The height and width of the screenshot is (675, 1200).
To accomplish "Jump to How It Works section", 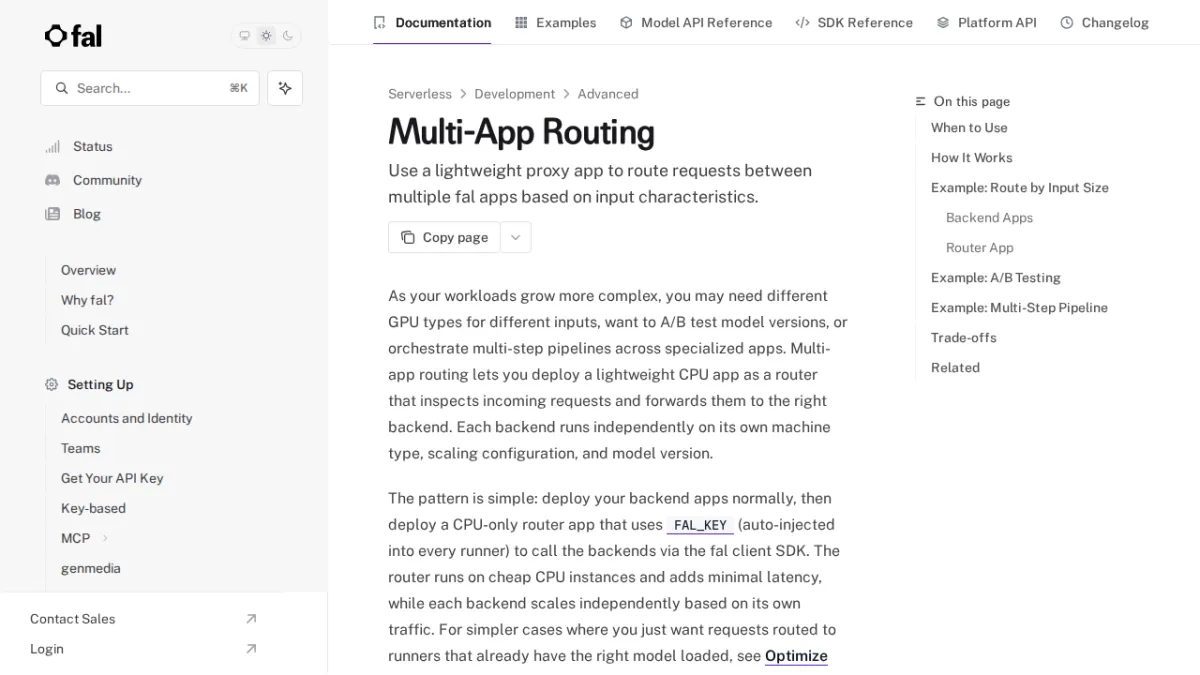I will tap(972, 158).
